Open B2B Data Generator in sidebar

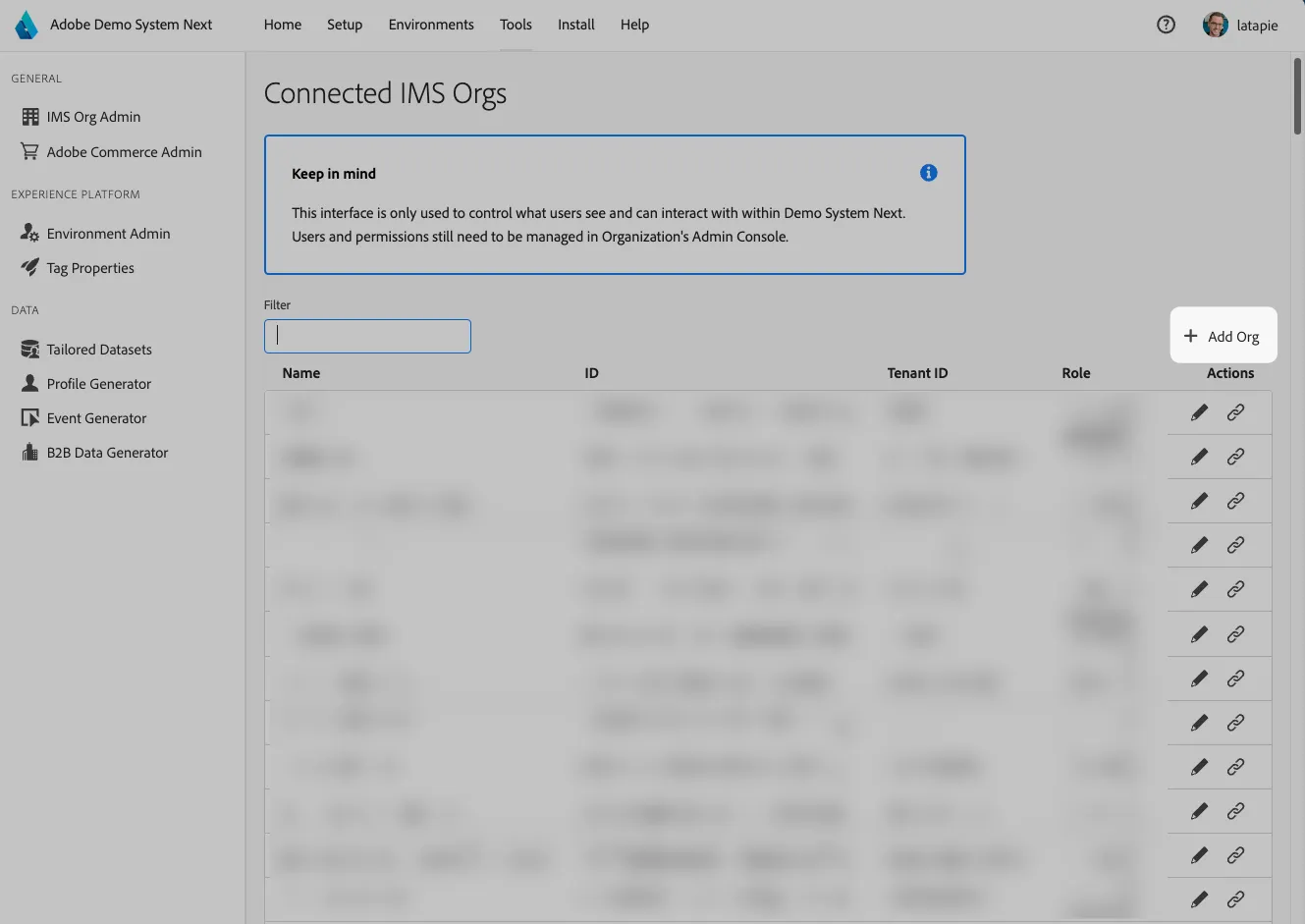tap(95, 453)
